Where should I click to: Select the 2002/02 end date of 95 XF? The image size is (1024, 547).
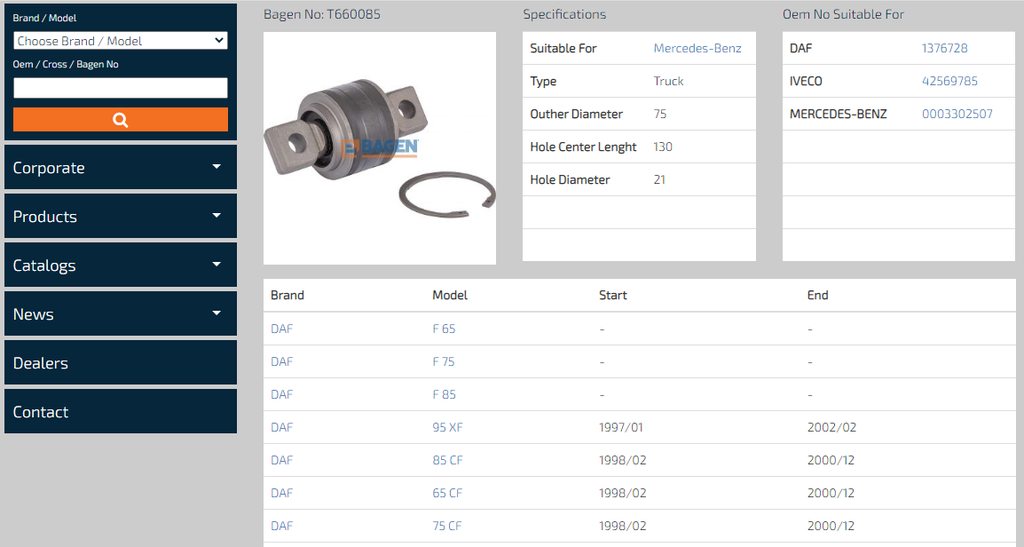[x=831, y=427]
